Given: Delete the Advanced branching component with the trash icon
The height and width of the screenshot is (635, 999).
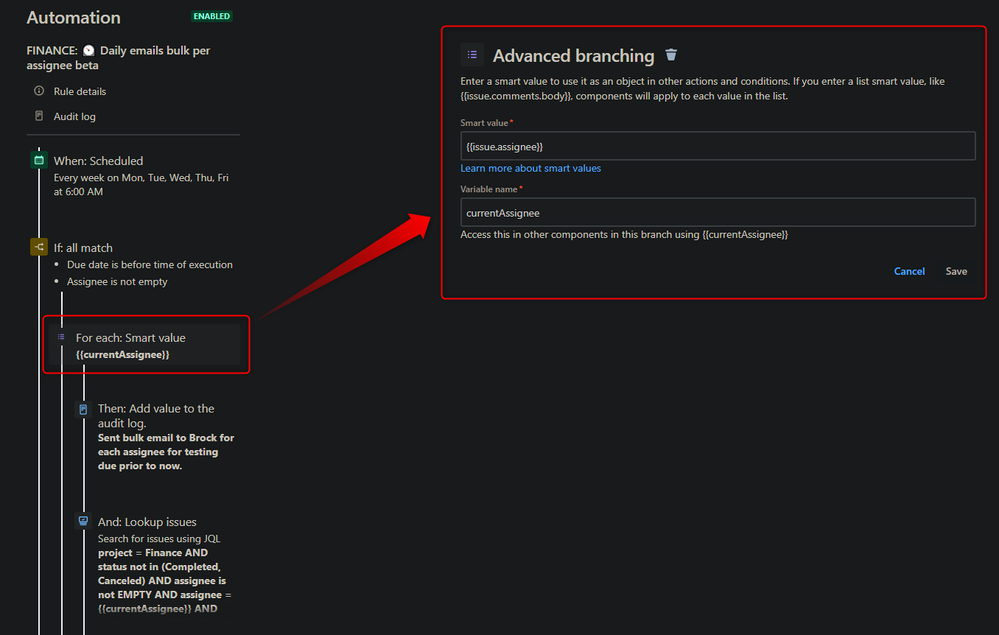Looking at the screenshot, I should pyautogui.click(x=671, y=55).
